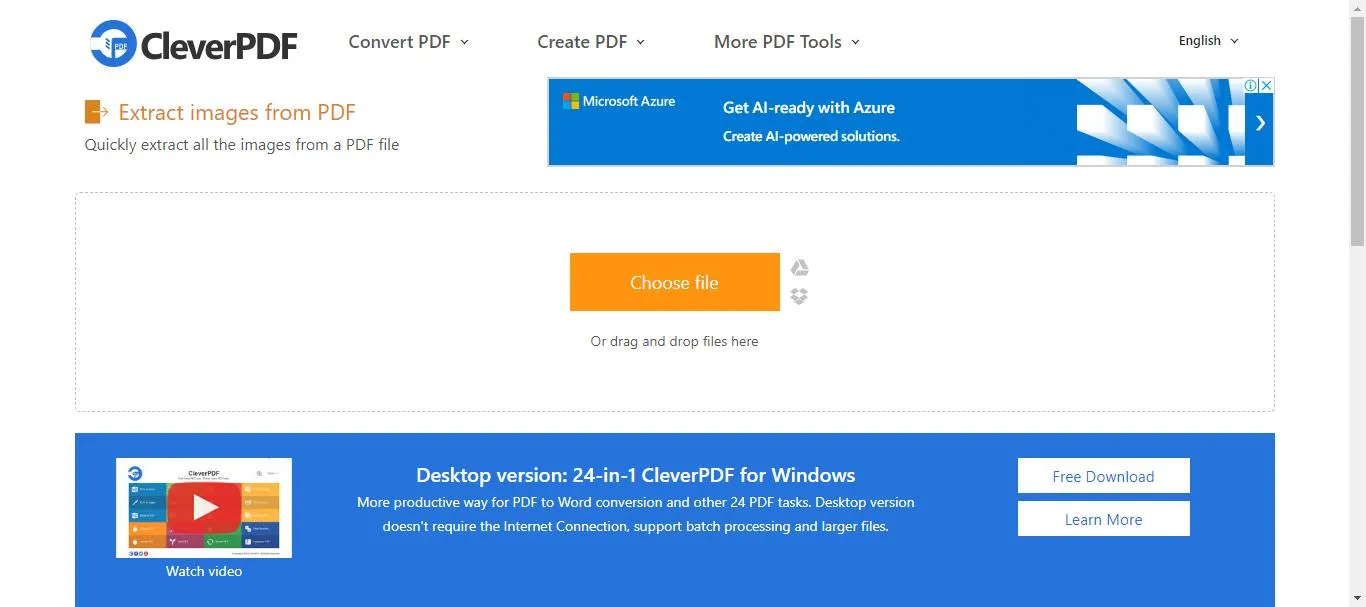
Task: Open the Create PDF menu
Action: pyautogui.click(x=590, y=42)
